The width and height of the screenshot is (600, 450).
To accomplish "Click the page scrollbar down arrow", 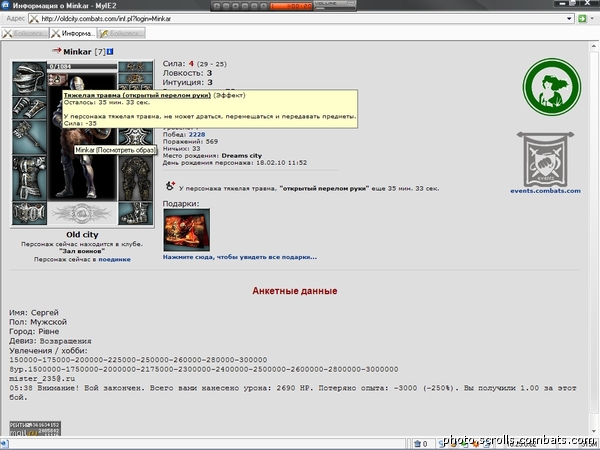I will [593, 431].
